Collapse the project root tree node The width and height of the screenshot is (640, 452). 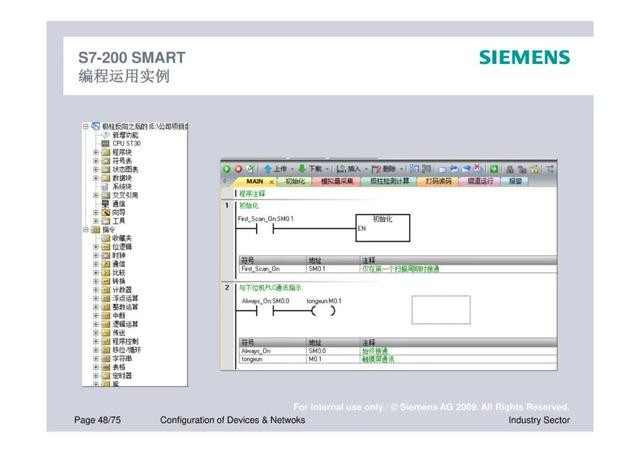point(86,126)
